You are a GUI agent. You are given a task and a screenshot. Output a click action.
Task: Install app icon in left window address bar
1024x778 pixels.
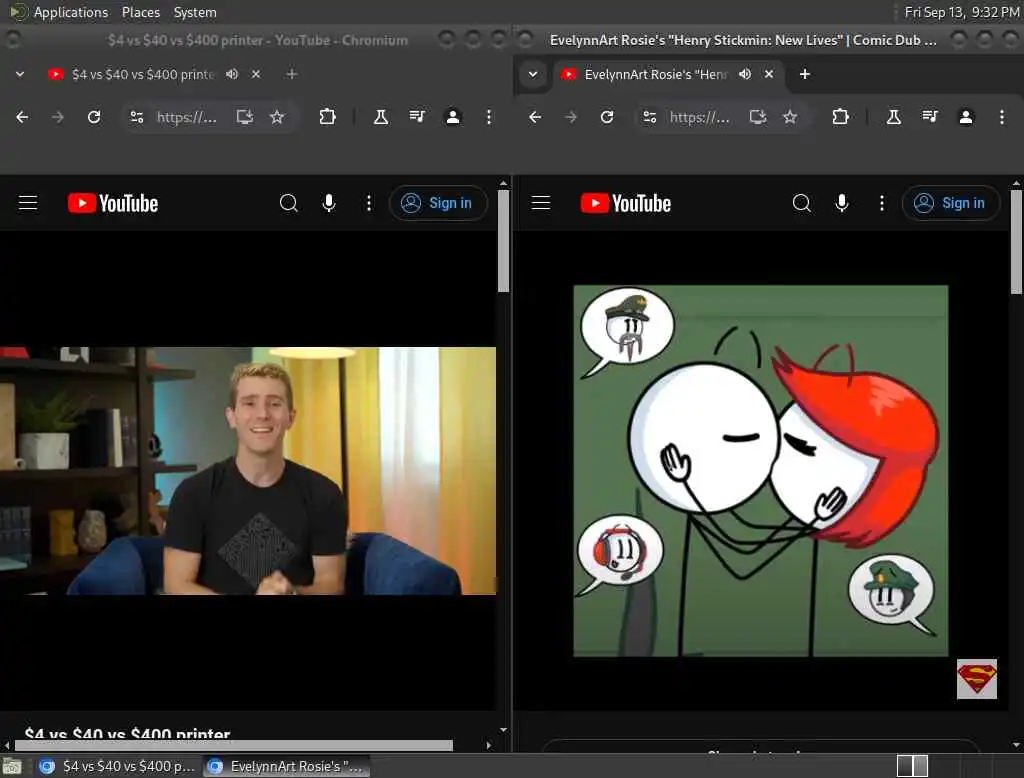[245, 117]
